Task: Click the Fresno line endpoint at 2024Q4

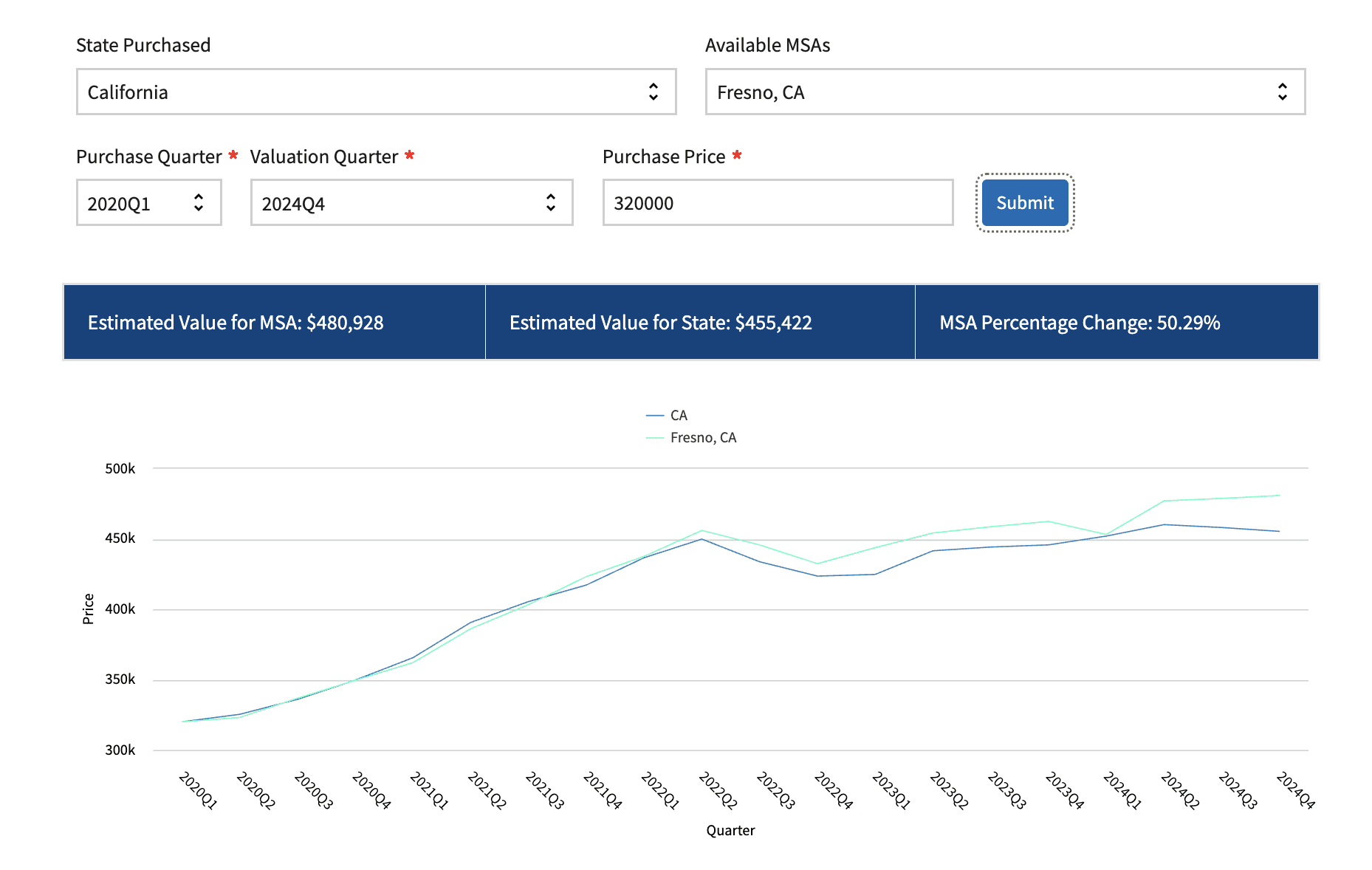Action: pos(1279,496)
